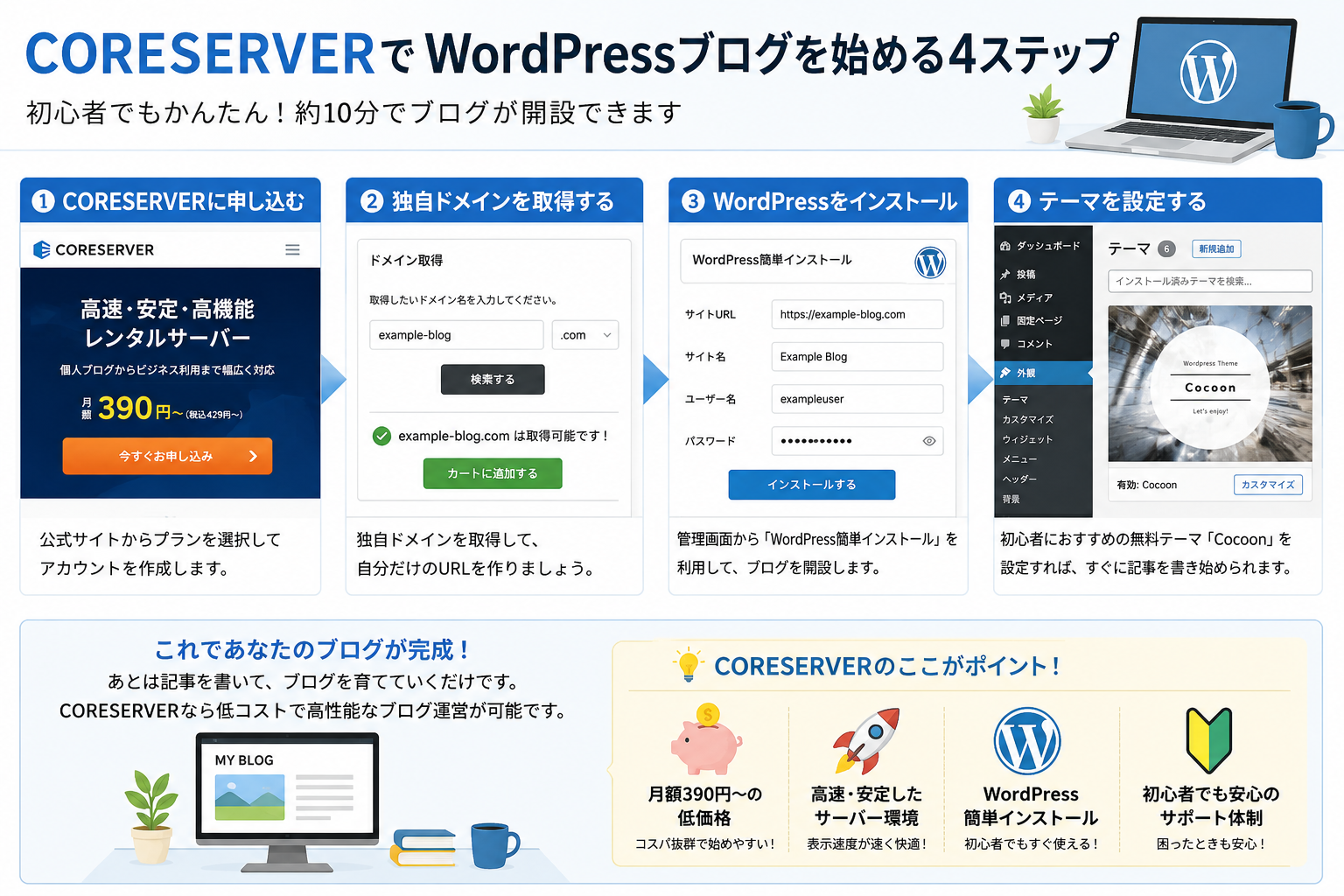Click the piggy bank icon

[x=706, y=740]
